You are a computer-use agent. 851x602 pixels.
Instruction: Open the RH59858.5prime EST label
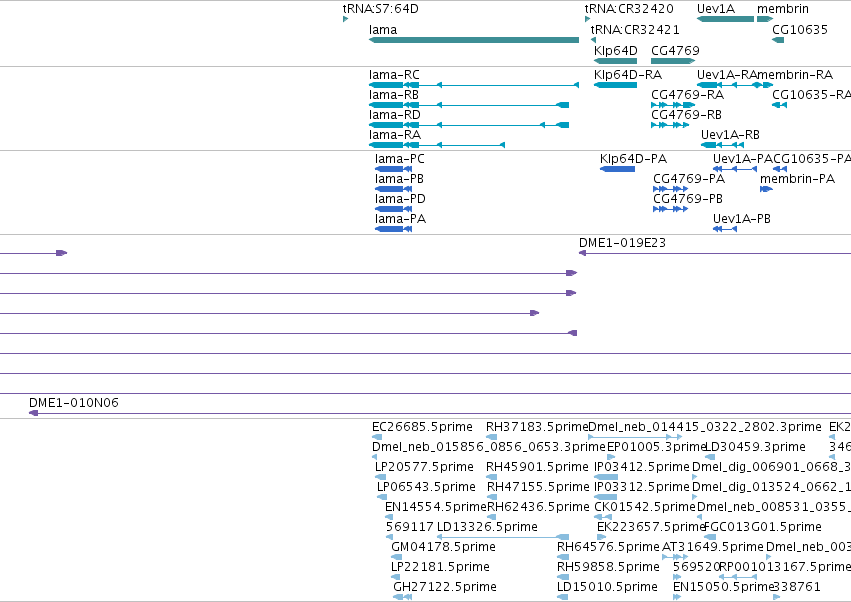point(608,568)
